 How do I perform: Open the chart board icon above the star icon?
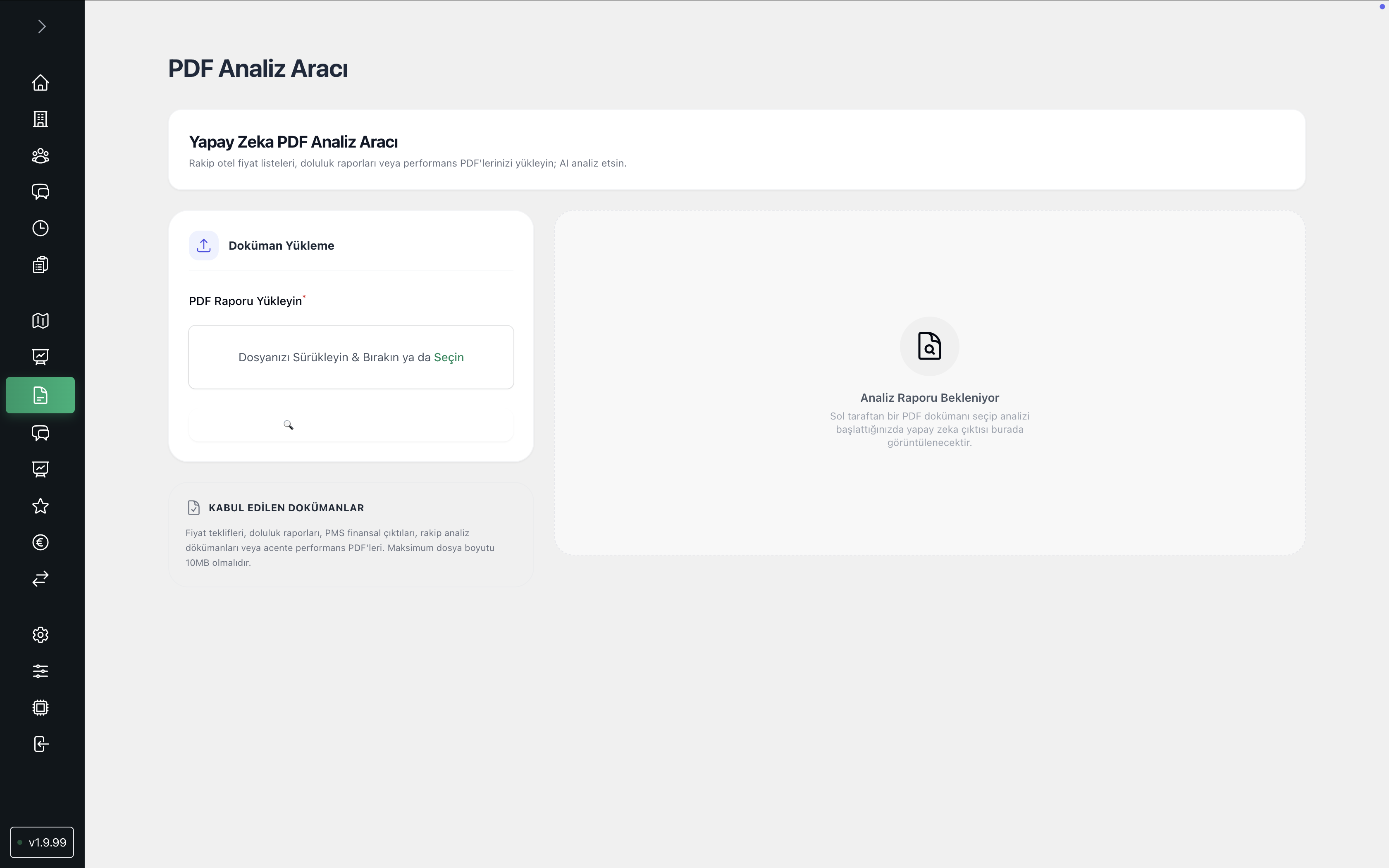40,470
